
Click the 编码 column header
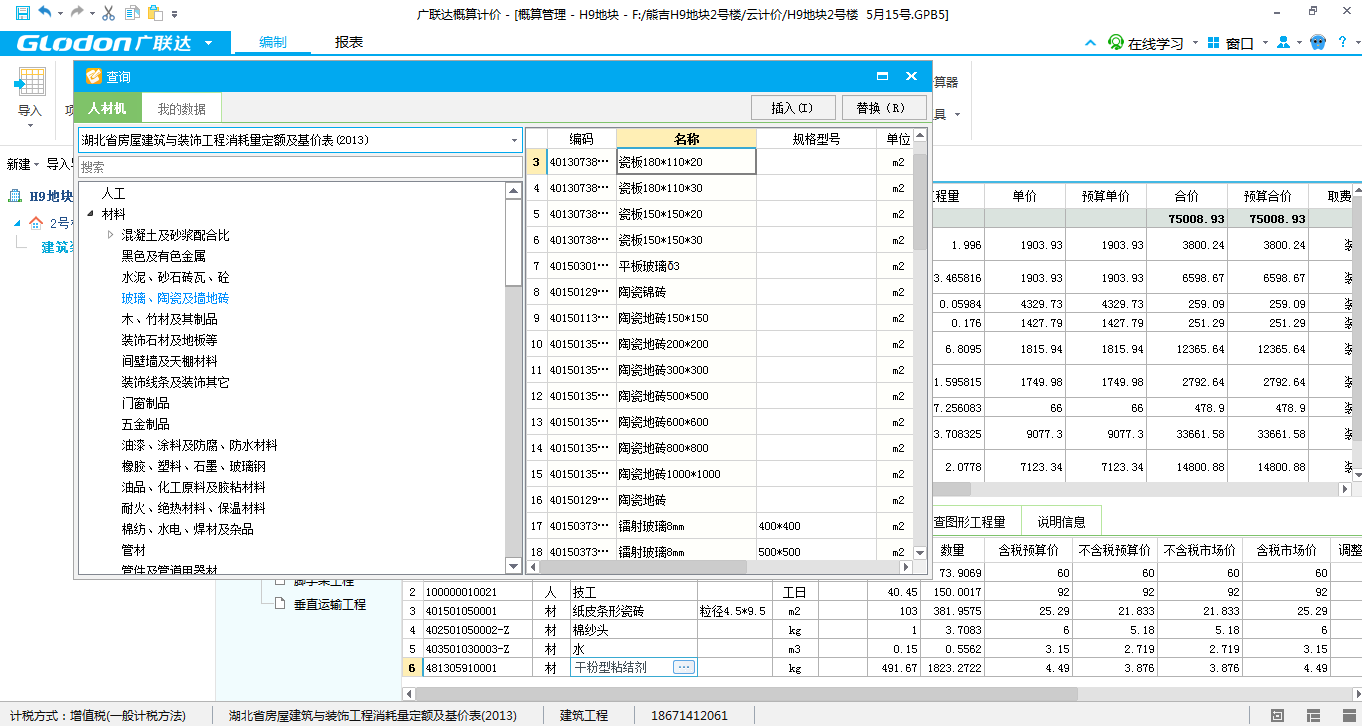[x=581, y=139]
